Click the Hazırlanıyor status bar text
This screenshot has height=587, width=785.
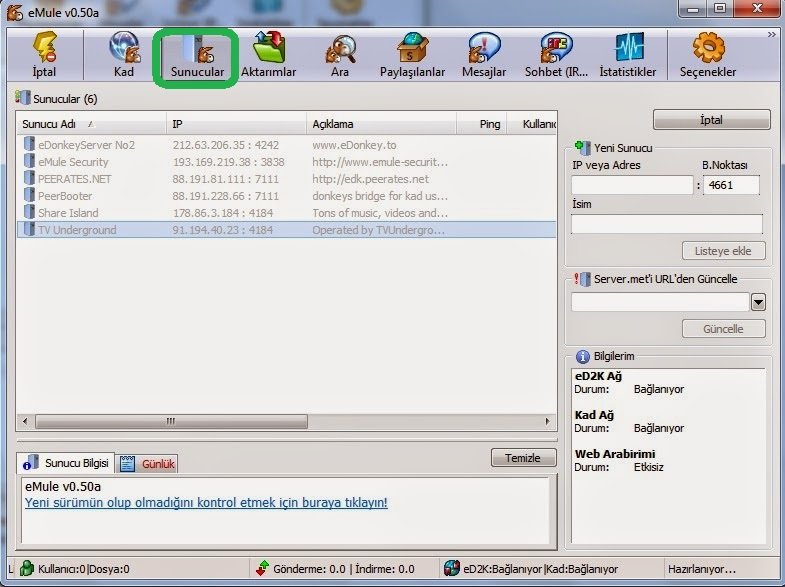point(702,569)
